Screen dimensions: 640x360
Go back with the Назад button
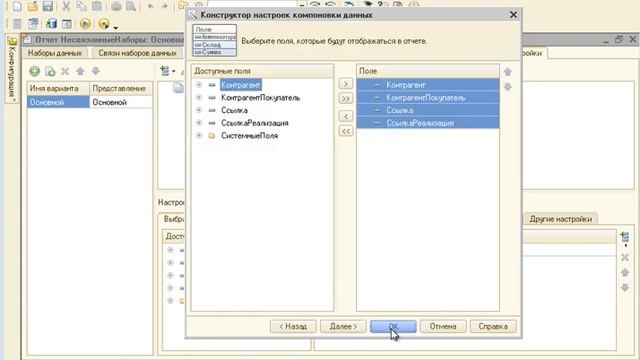click(x=293, y=327)
